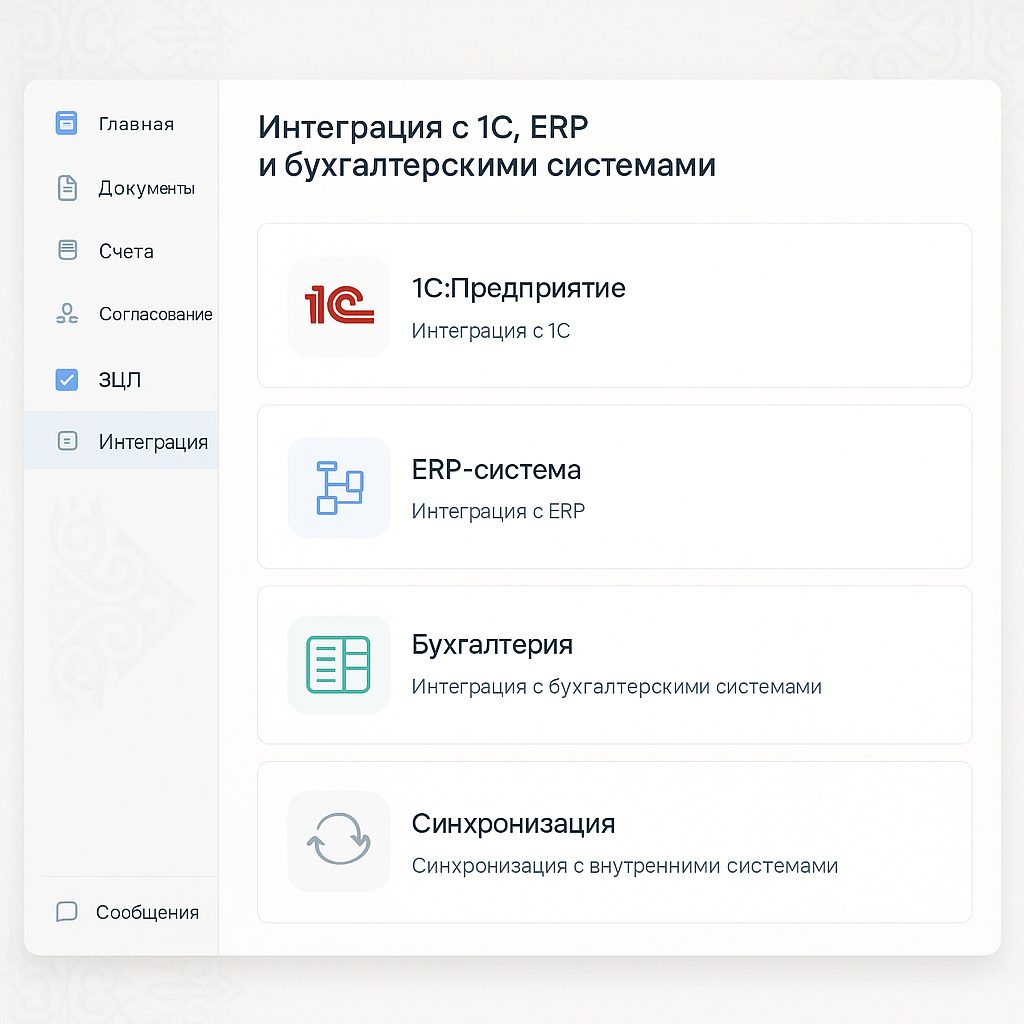Screen dimensions: 1024x1024
Task: Click the ЗЦЛ checkmark icon
Action: pos(67,379)
